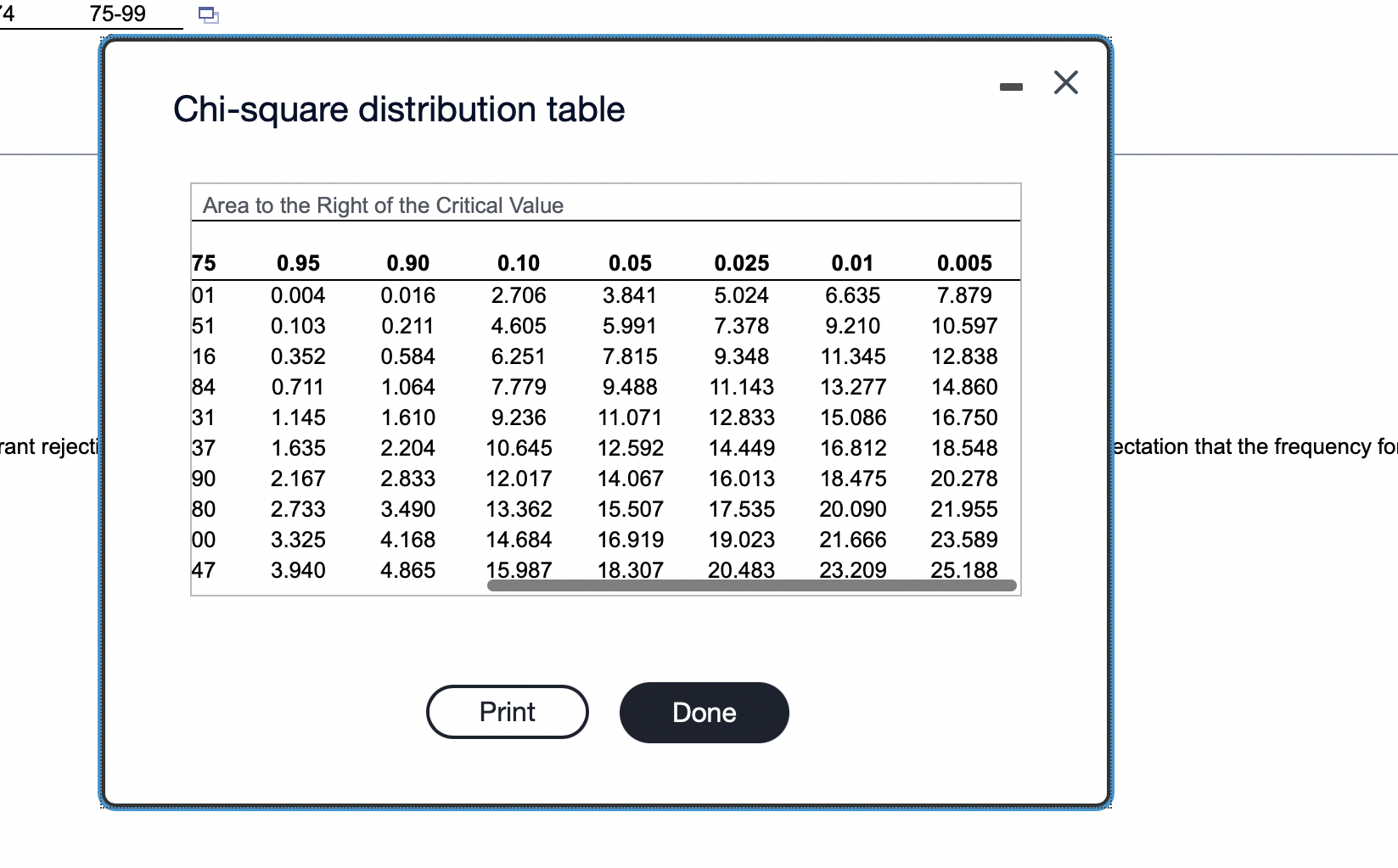This screenshot has height=868, width=1398.
Task: Click the value 23.589
Action: pyautogui.click(x=964, y=540)
